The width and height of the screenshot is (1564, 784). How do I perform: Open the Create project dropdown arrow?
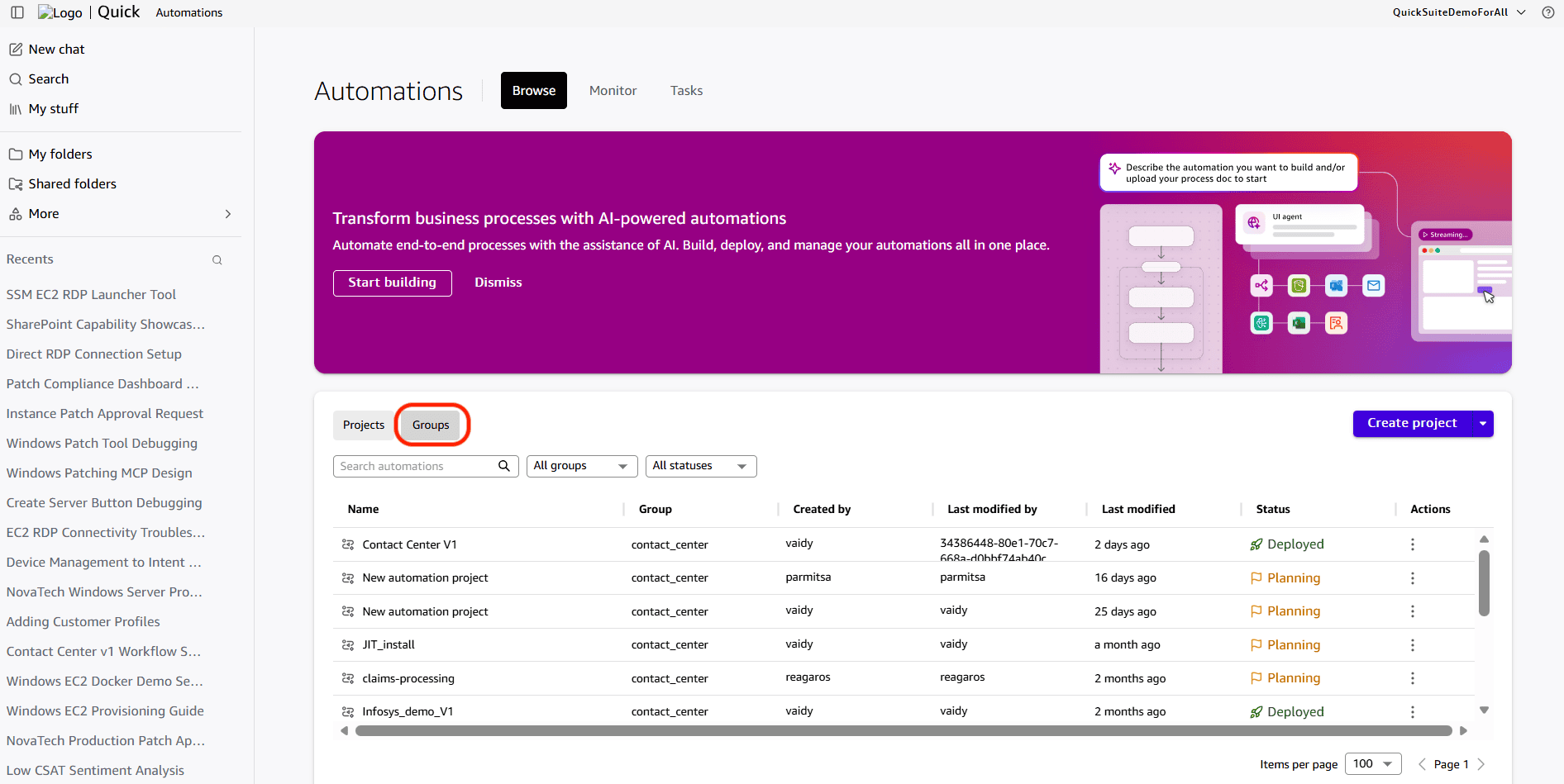tap(1483, 424)
